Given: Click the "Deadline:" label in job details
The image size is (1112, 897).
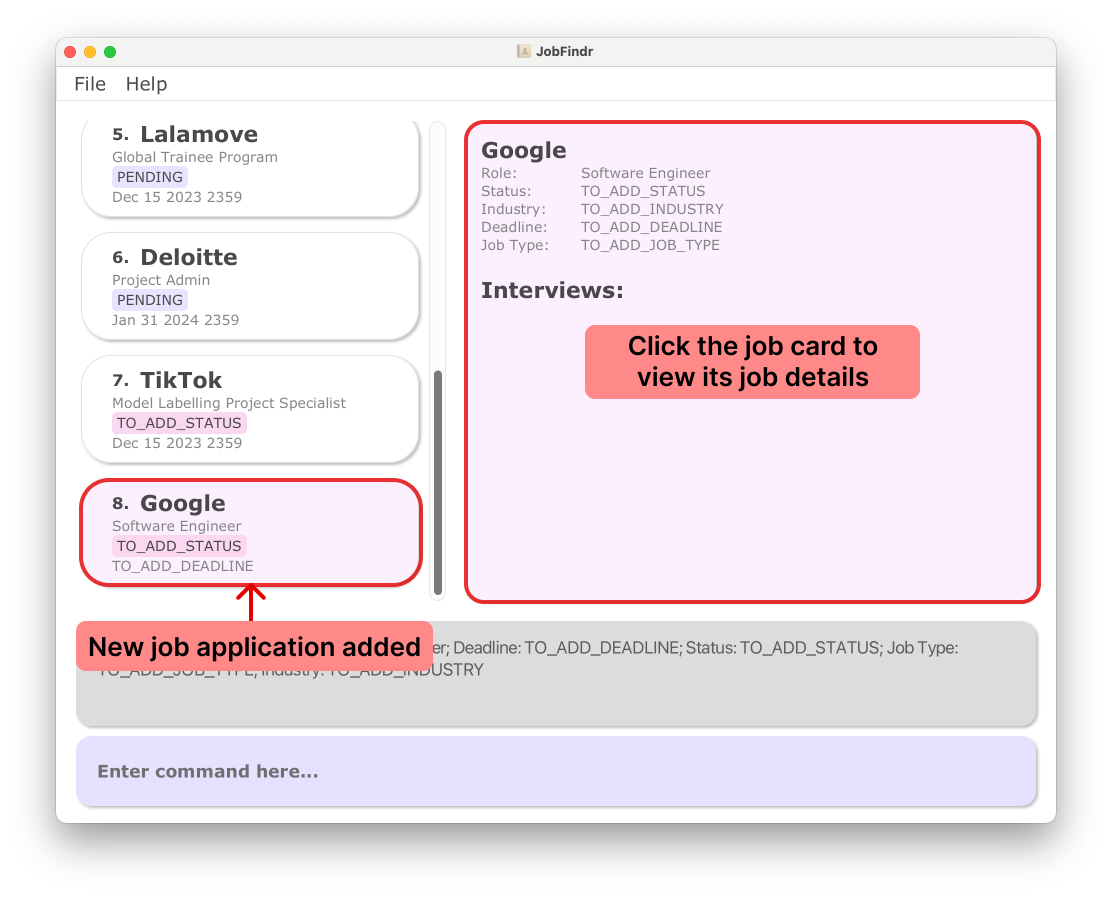Looking at the screenshot, I should point(513,227).
